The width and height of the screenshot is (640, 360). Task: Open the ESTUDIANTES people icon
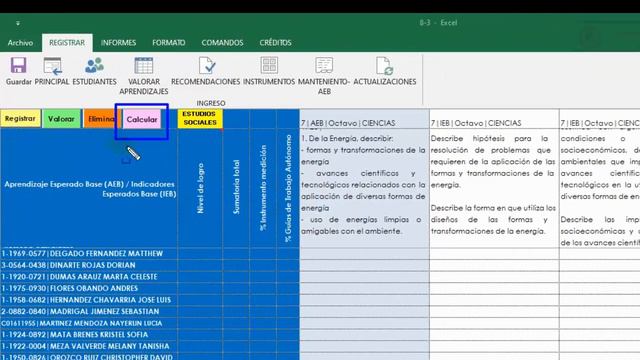(94, 66)
